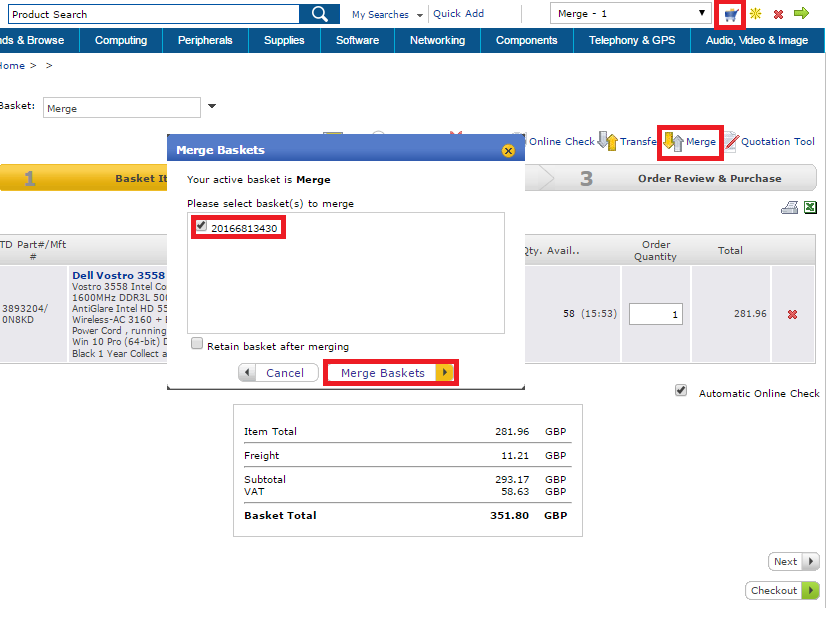This screenshot has height=622, width=826.
Task: Click the green arrow icon in top bar
Action: 801,14
